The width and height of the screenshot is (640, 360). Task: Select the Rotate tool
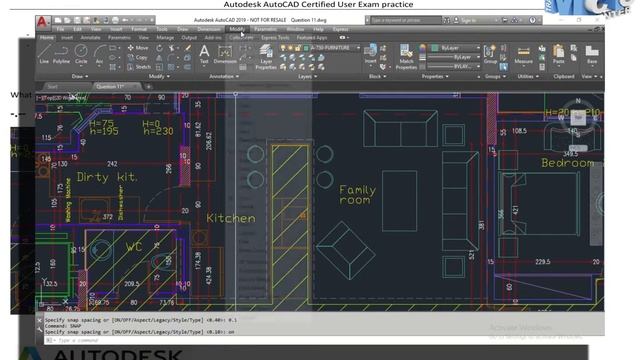(159, 48)
